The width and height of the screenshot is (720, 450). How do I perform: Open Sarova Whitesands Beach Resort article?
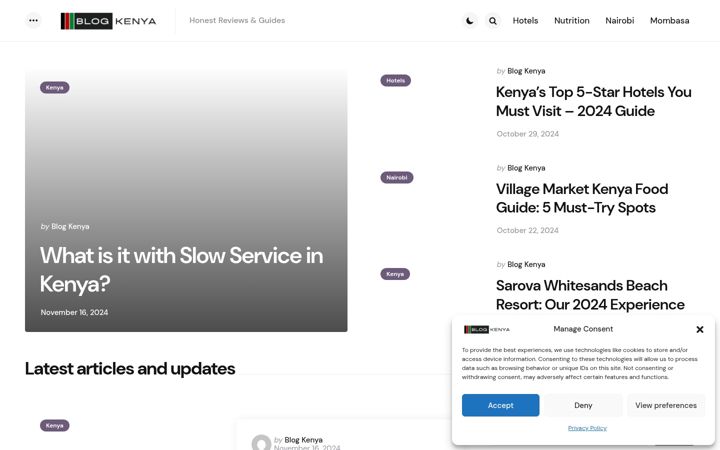point(590,295)
